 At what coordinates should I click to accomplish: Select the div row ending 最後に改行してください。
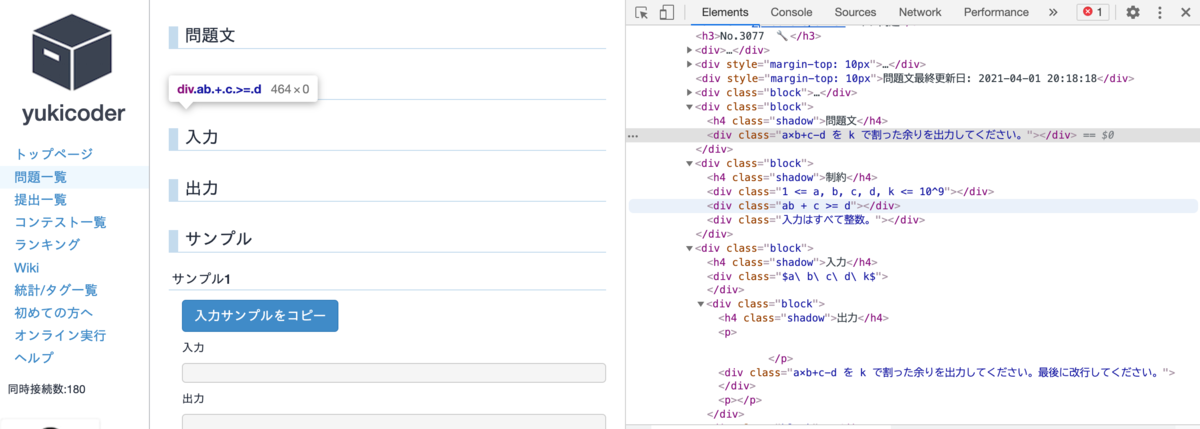pyautogui.click(x=946, y=372)
